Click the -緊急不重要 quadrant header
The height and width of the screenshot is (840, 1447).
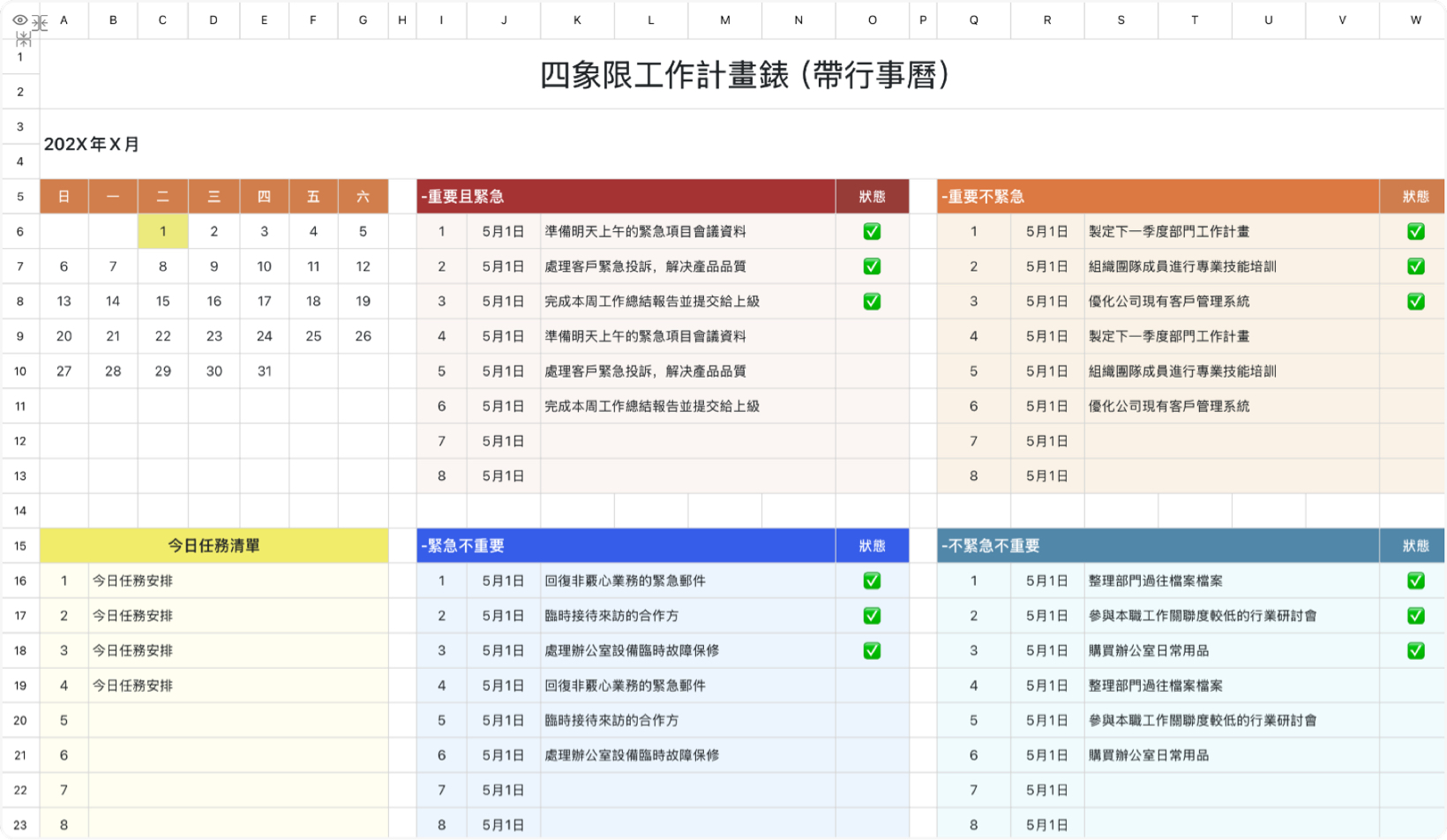click(x=626, y=546)
